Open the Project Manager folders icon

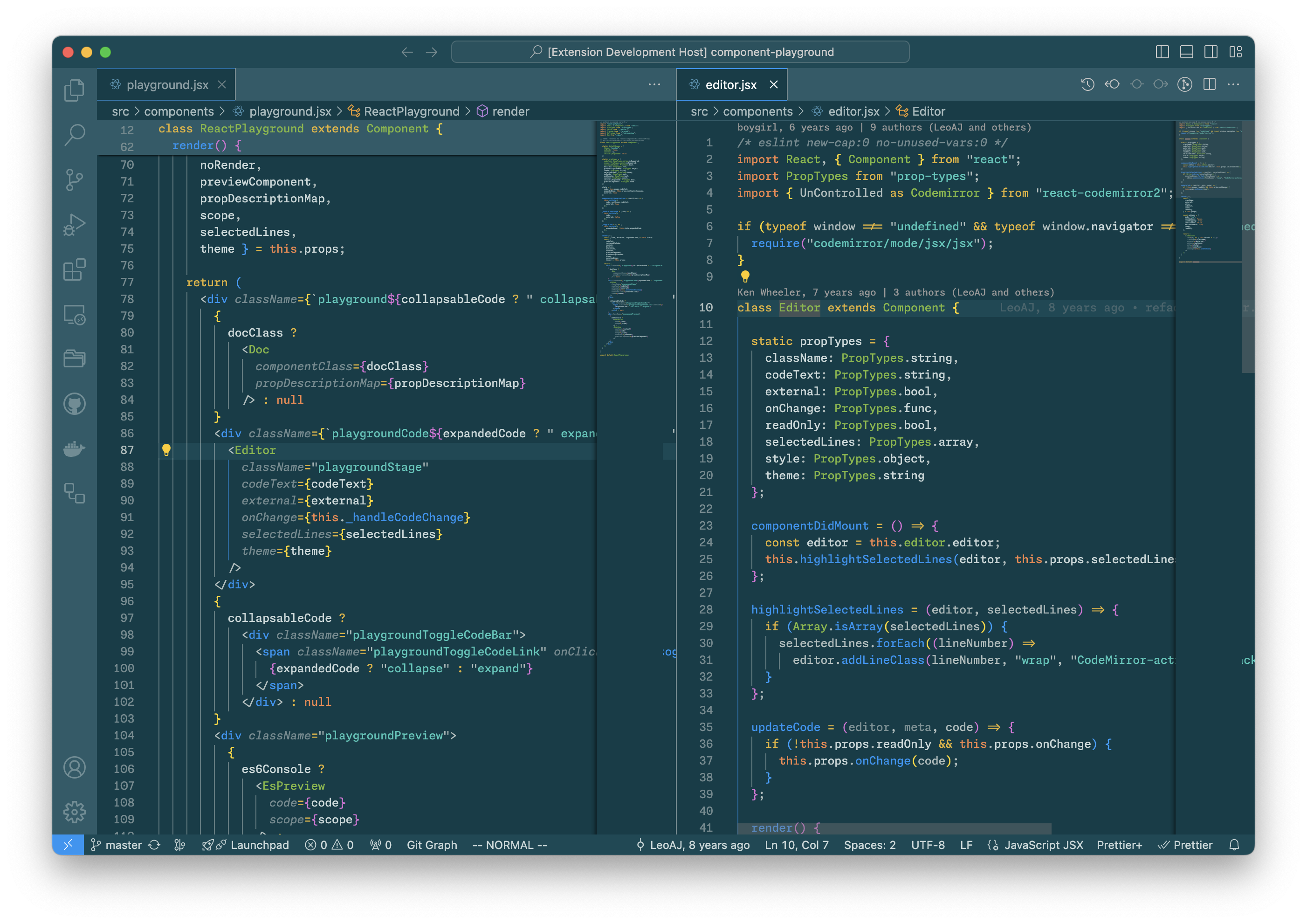pyautogui.click(x=74, y=359)
